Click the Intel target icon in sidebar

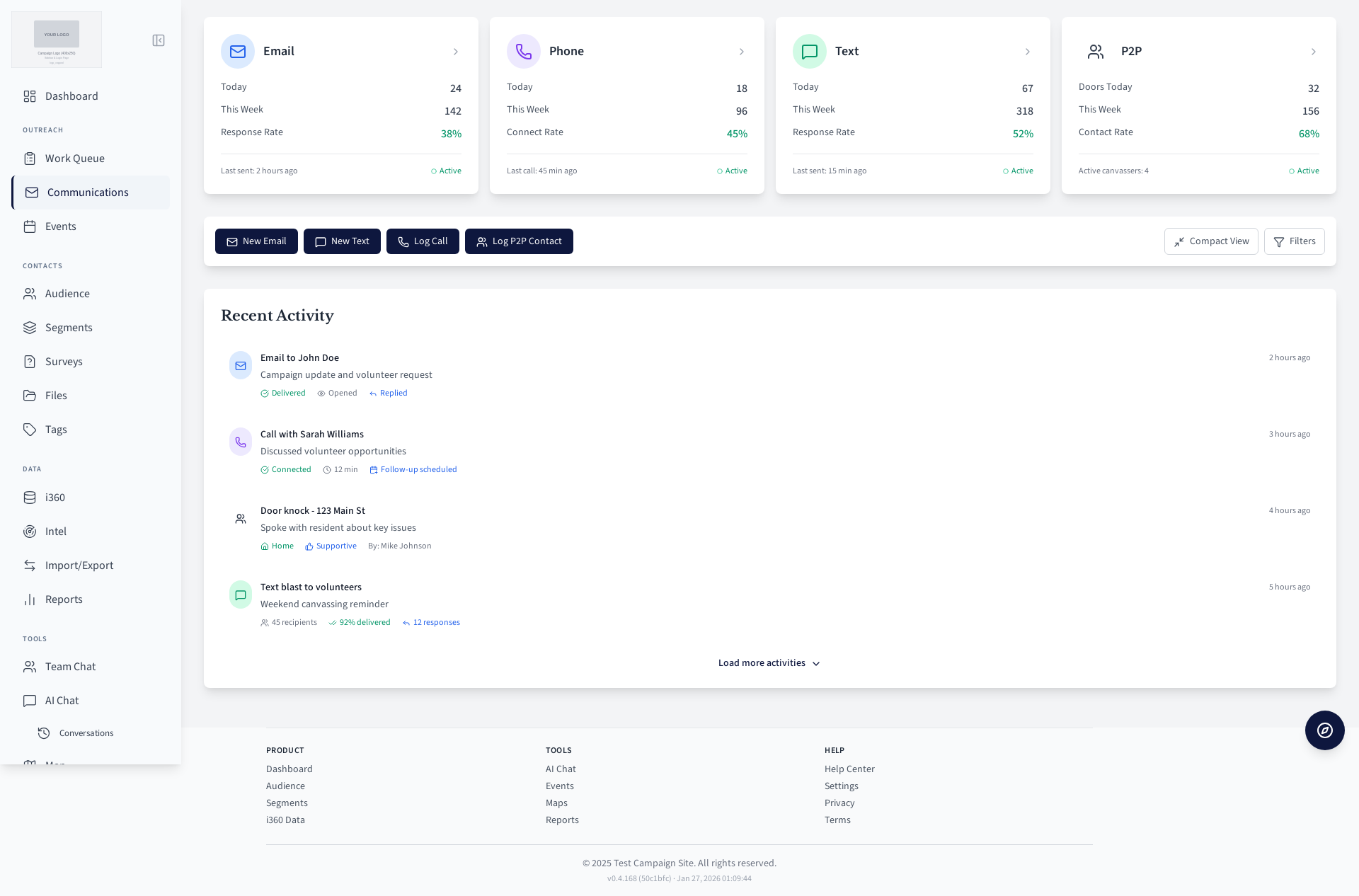[30, 532]
